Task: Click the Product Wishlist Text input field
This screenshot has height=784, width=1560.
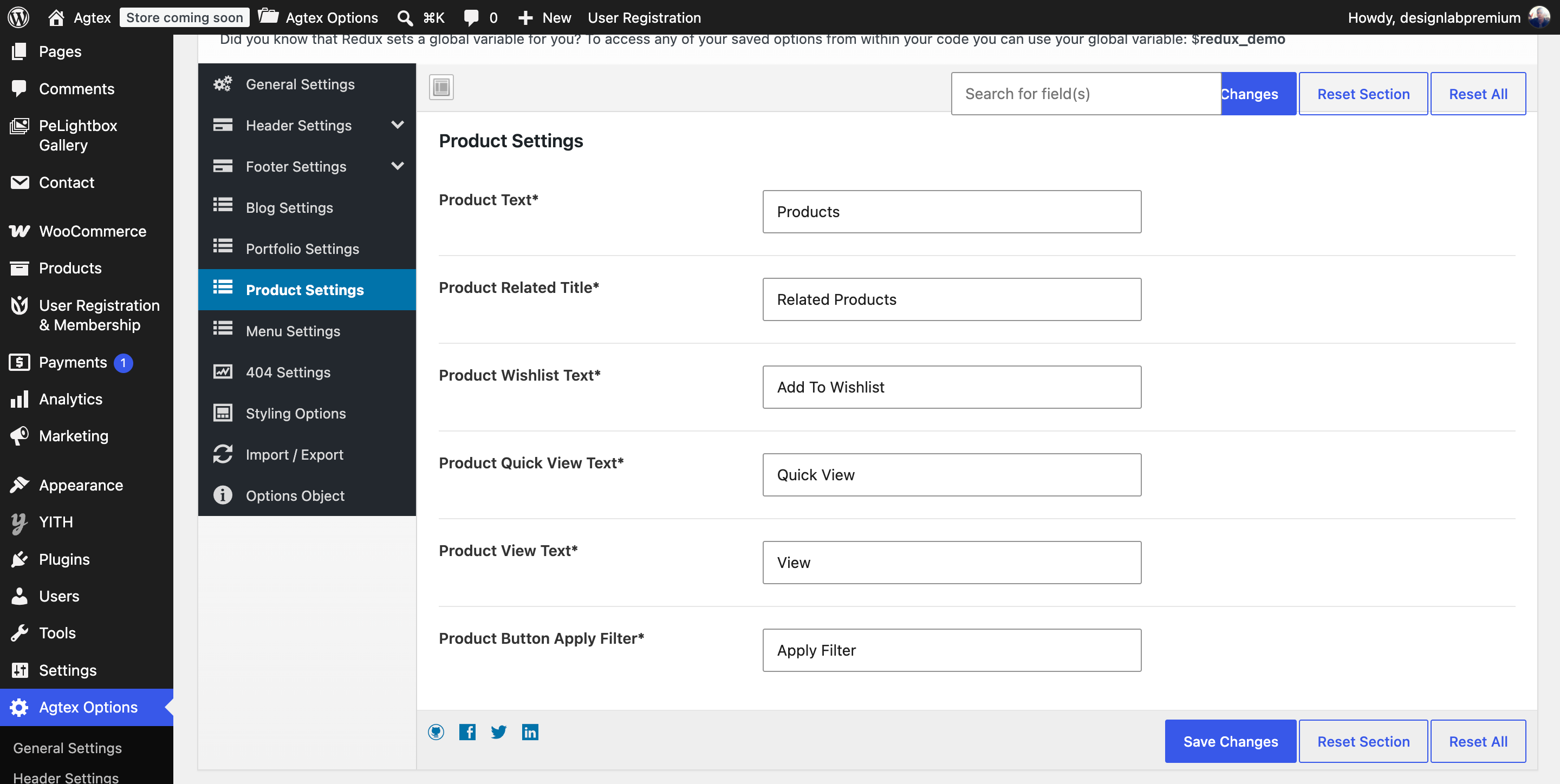Action: click(952, 388)
